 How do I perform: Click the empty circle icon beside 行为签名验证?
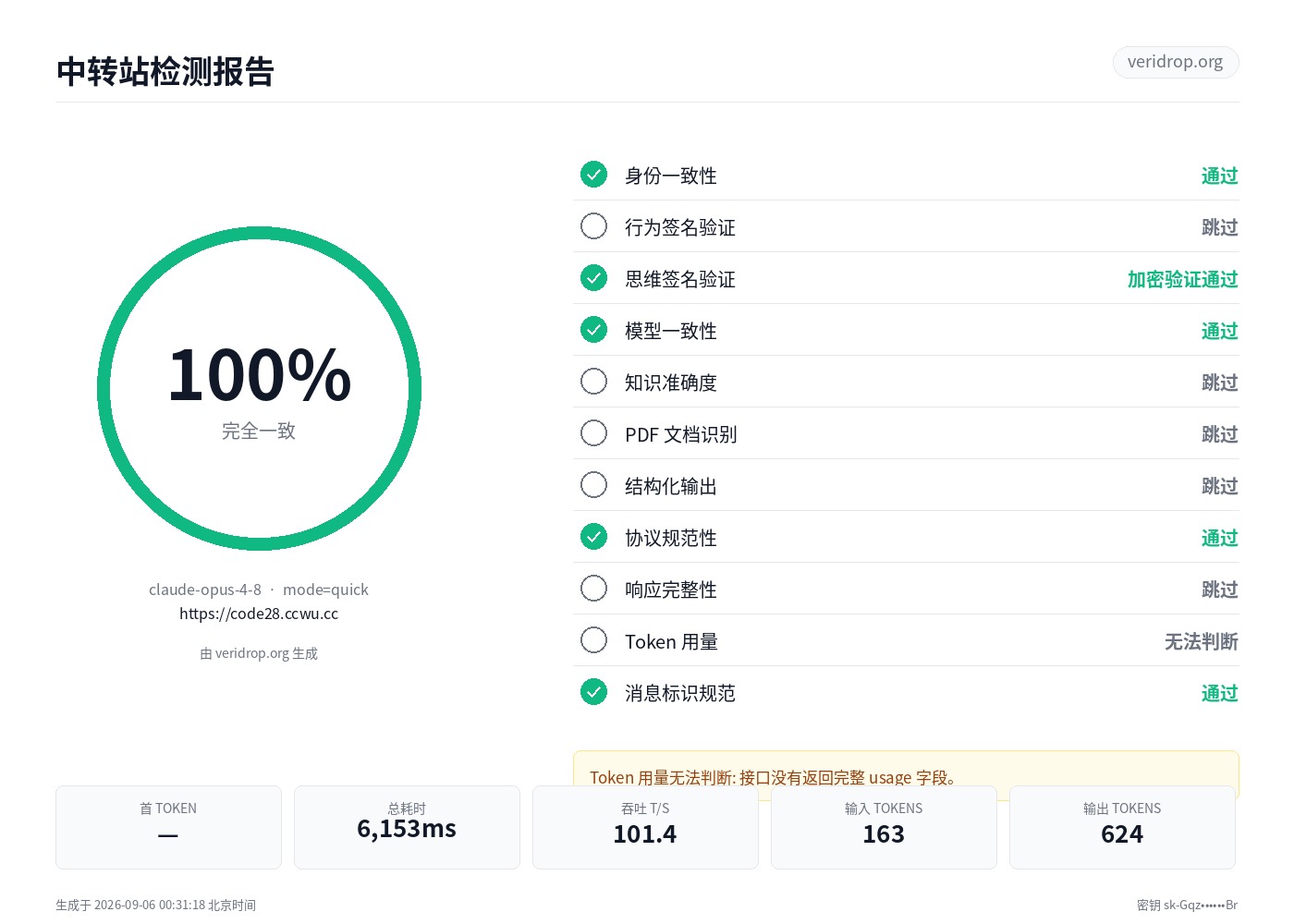click(593, 226)
